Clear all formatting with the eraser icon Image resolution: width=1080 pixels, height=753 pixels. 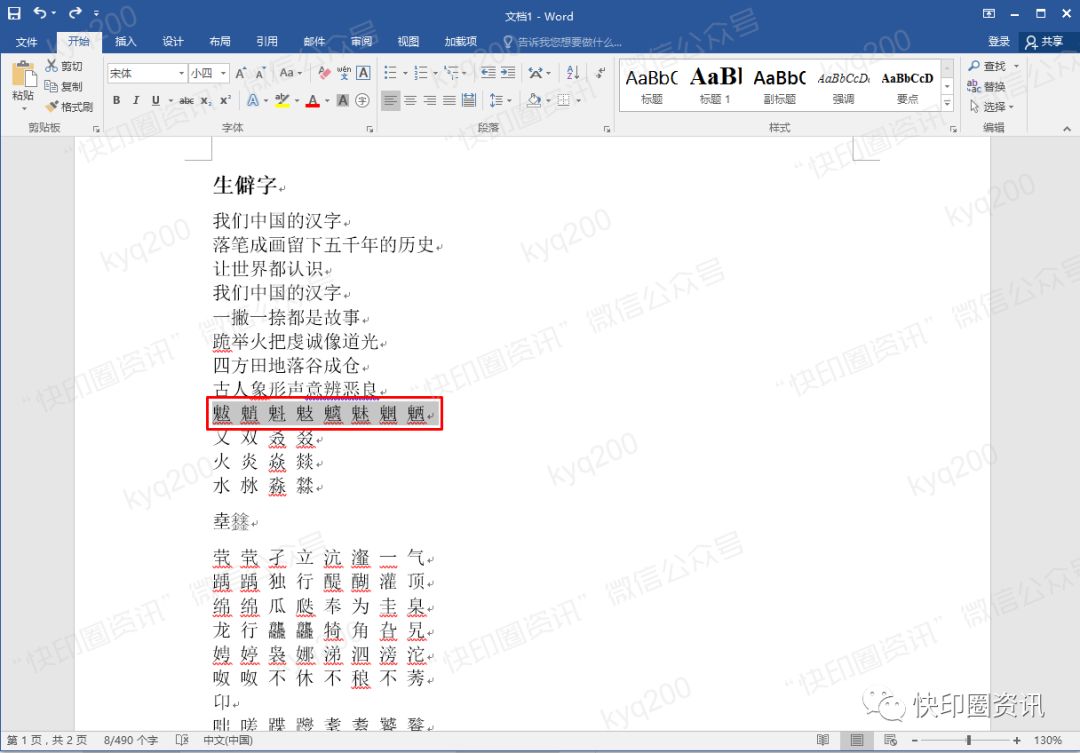coord(324,73)
